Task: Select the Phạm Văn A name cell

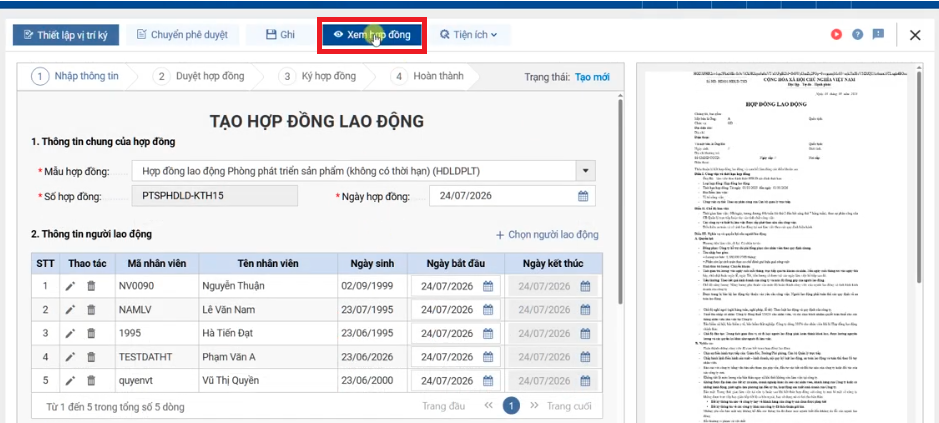Action: 268,357
